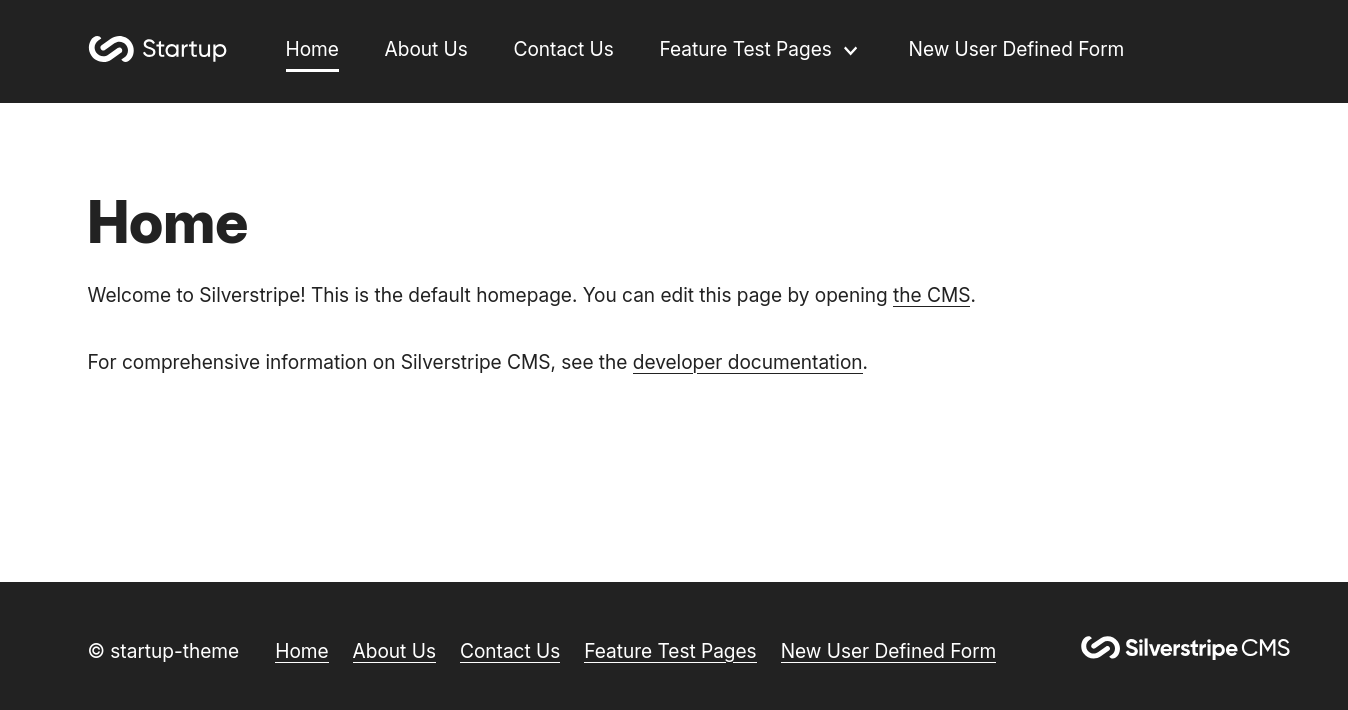1348x710 pixels.
Task: Follow the 'the CMS' link
Action: click(931, 295)
